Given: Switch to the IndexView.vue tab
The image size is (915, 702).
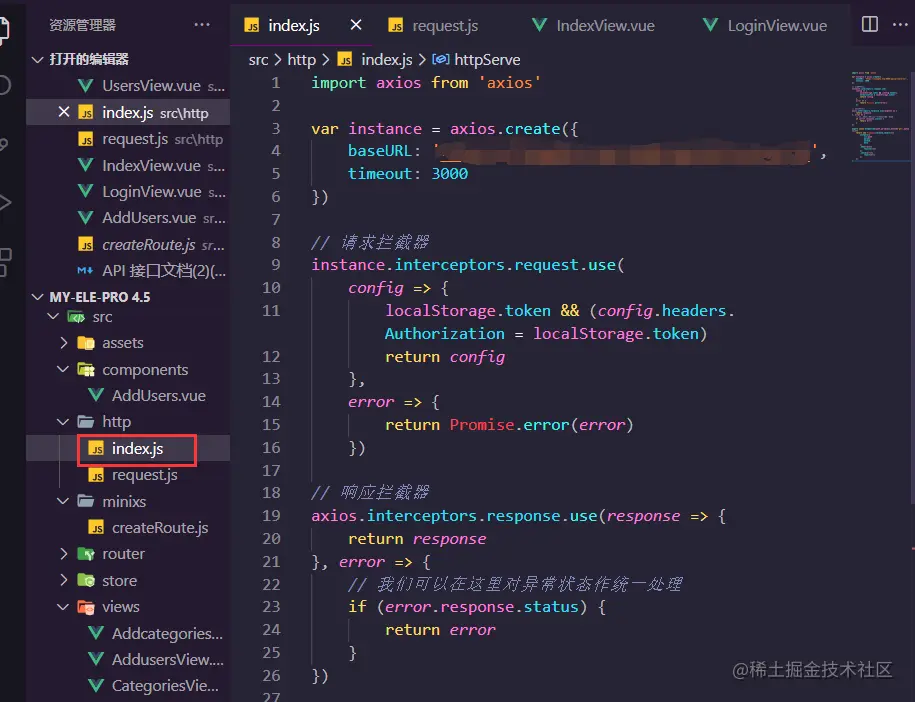Looking at the screenshot, I should coord(605,26).
